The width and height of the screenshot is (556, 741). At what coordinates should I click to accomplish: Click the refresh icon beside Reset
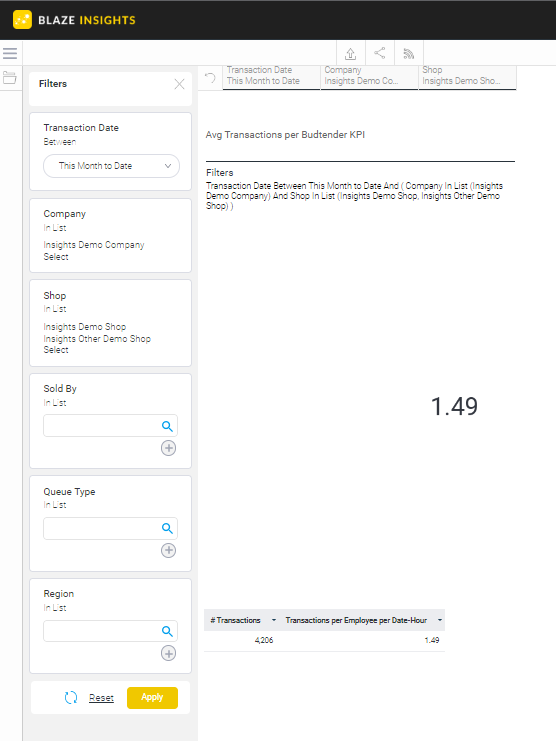[71, 698]
